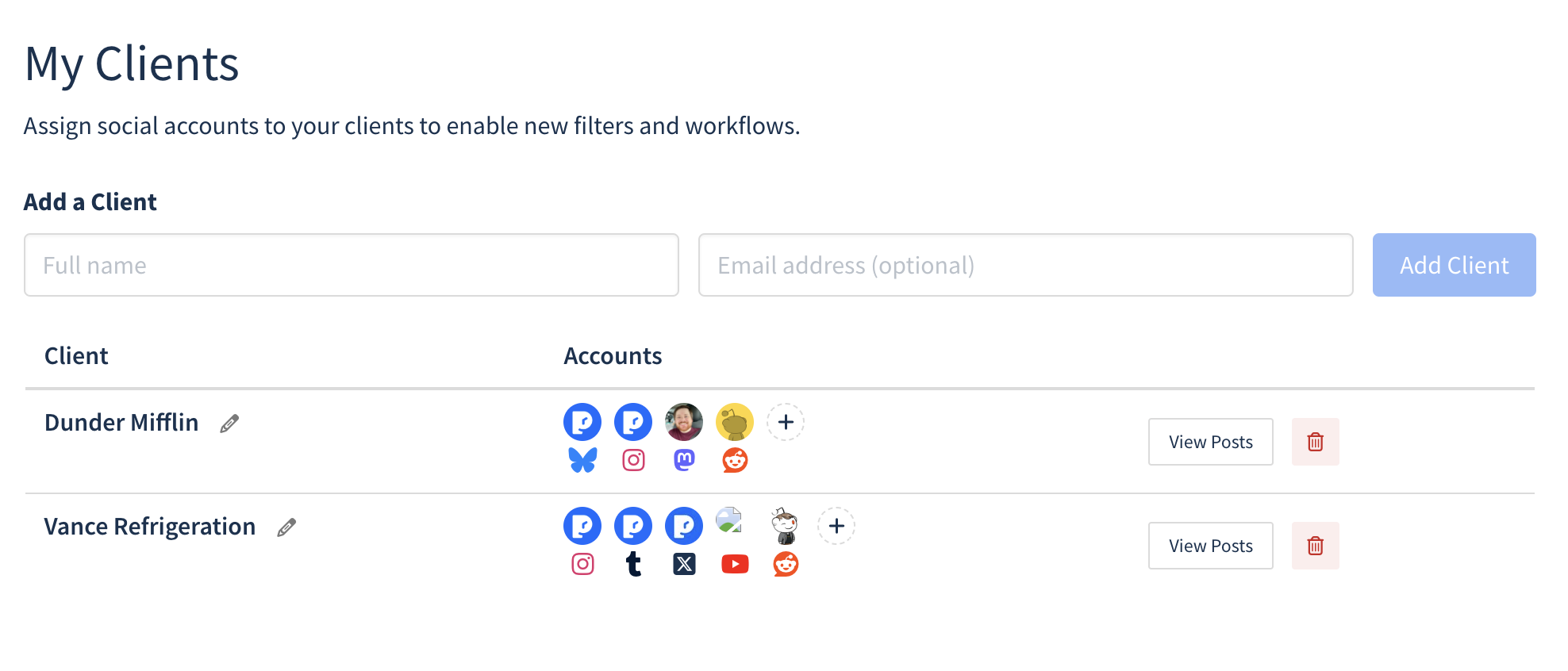
Task: Select Vance Refrigeration's YouTube account avatar
Action: (x=729, y=521)
